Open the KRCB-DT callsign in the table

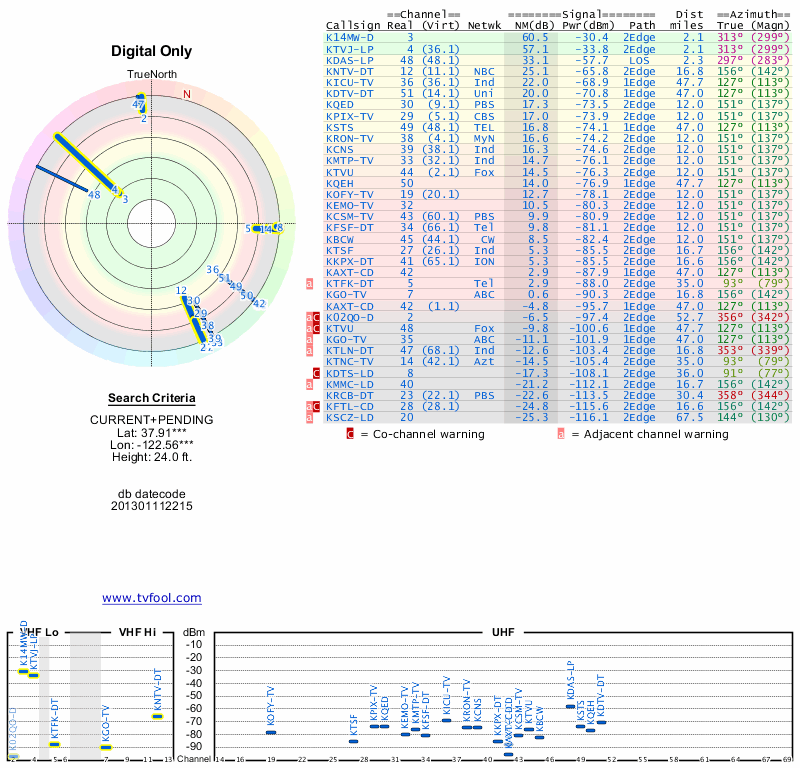click(350, 395)
